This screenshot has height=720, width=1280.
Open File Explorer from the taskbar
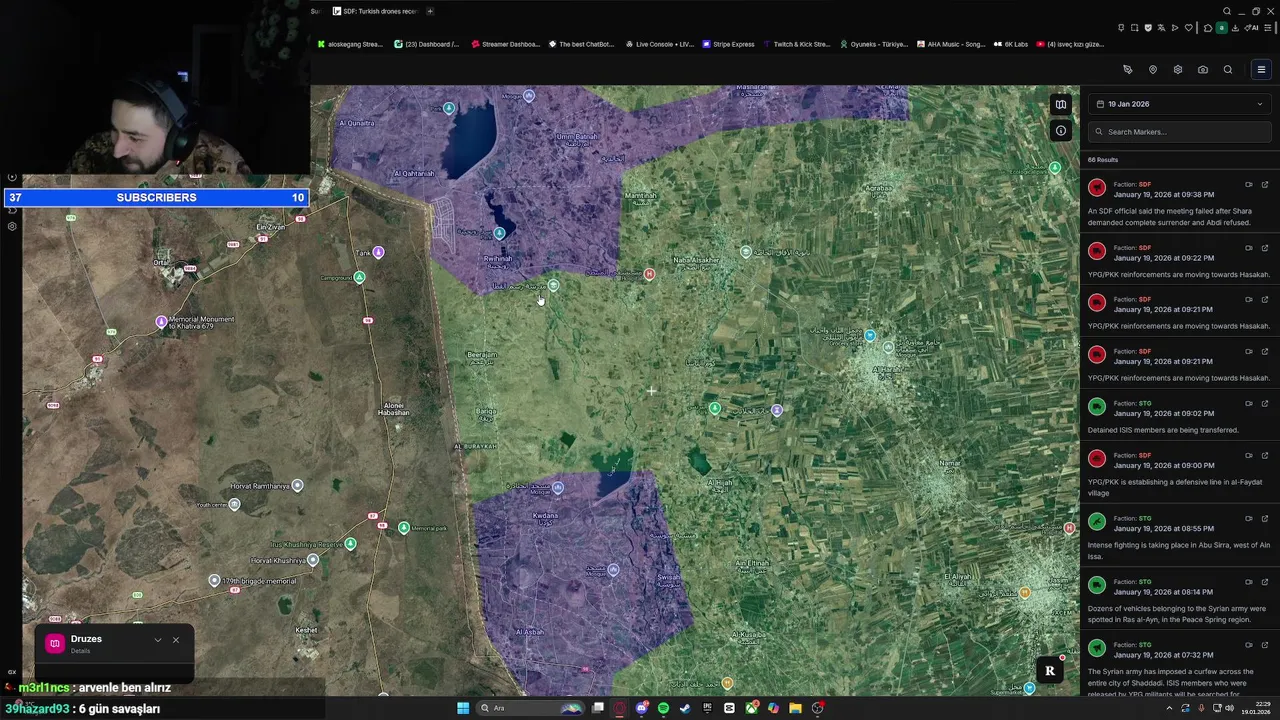[795, 708]
